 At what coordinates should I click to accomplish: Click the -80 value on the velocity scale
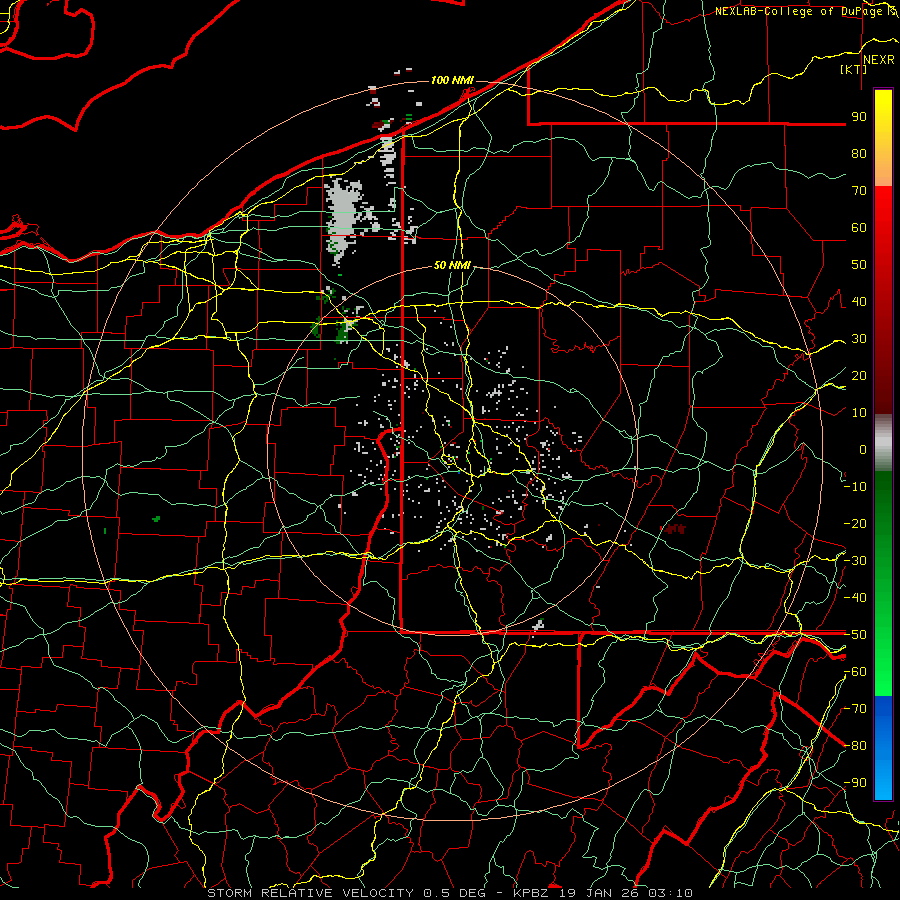point(855,746)
